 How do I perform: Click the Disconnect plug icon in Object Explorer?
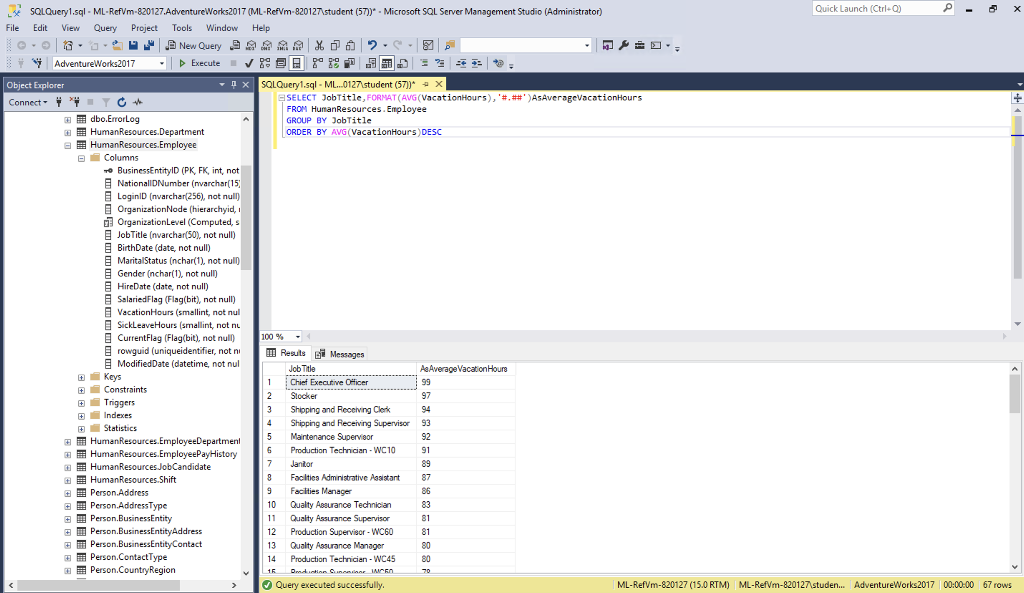74,102
